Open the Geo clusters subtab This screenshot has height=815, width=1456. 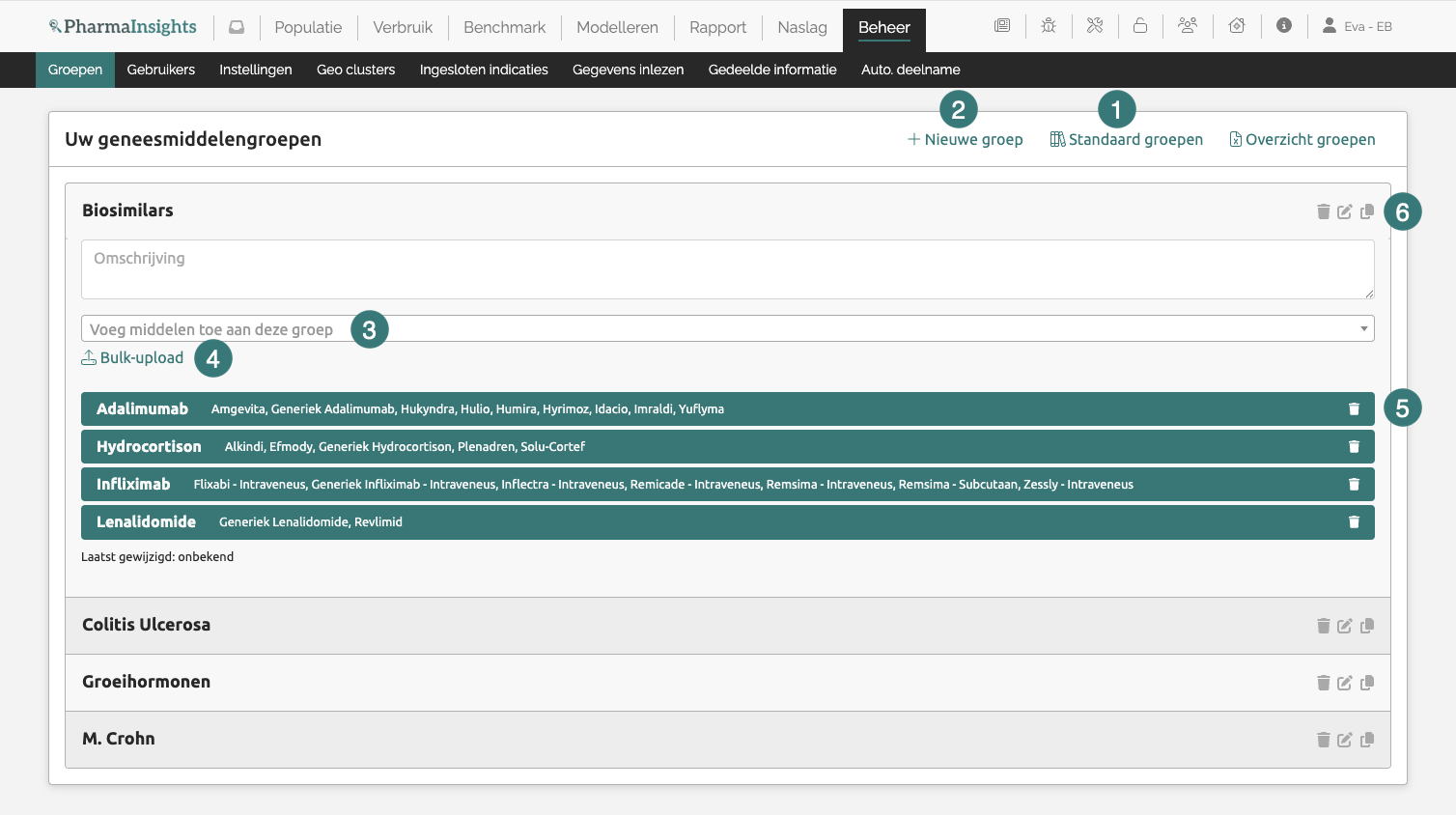click(356, 70)
